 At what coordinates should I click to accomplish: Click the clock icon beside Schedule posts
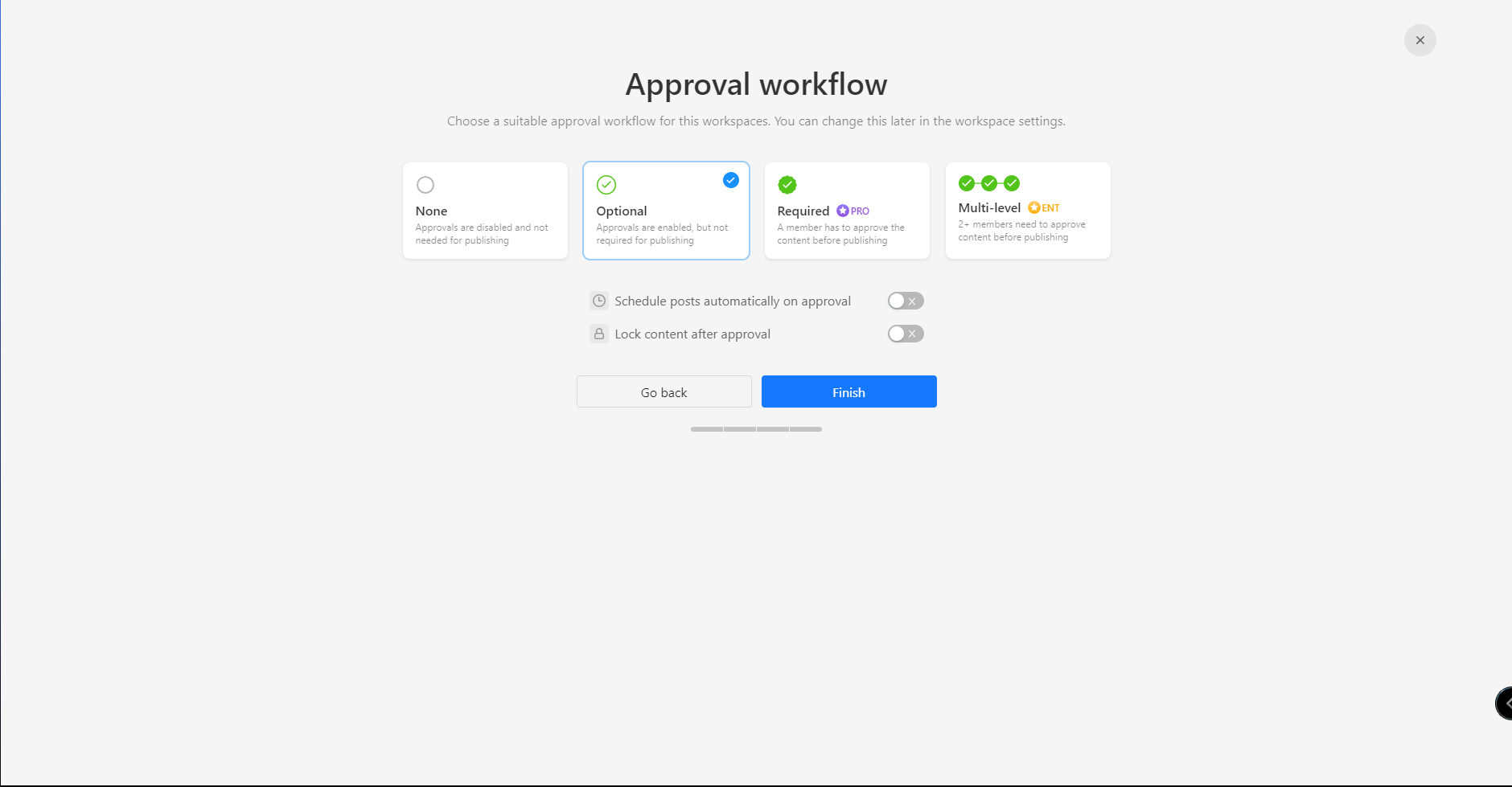(x=599, y=301)
